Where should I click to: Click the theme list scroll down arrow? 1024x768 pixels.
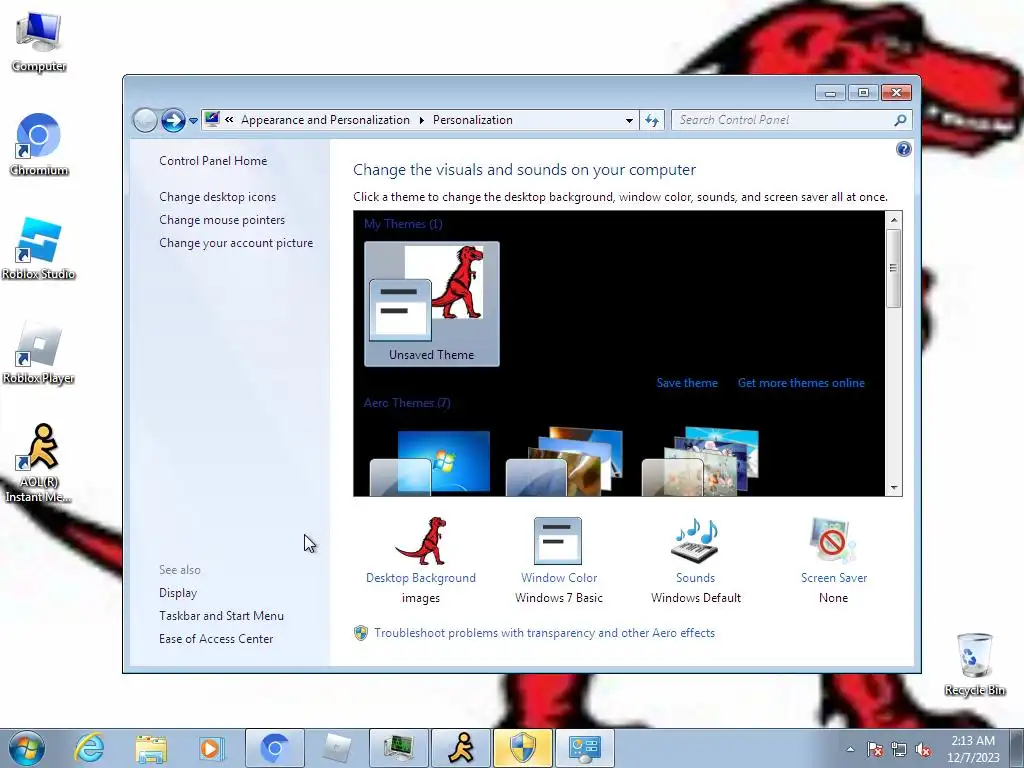click(894, 487)
